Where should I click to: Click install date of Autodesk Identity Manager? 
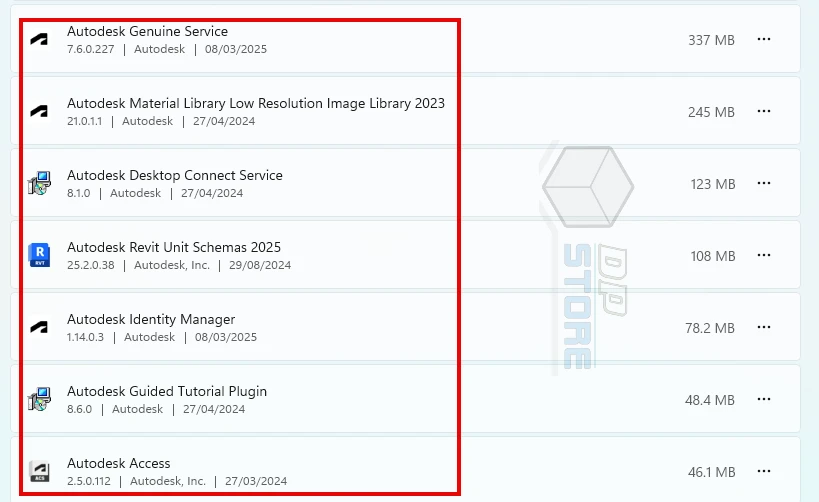click(226, 337)
